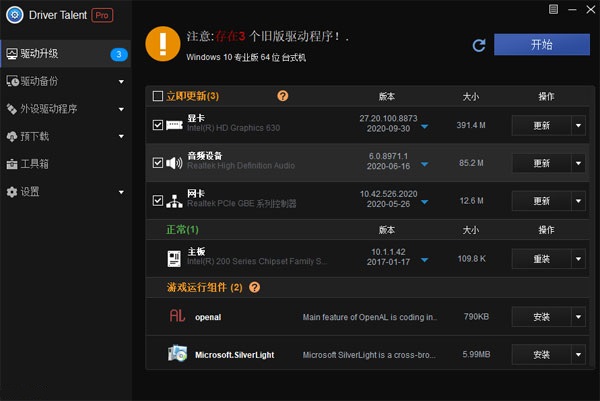
Task: Click the blue badge showing 3
Action: (x=119, y=54)
